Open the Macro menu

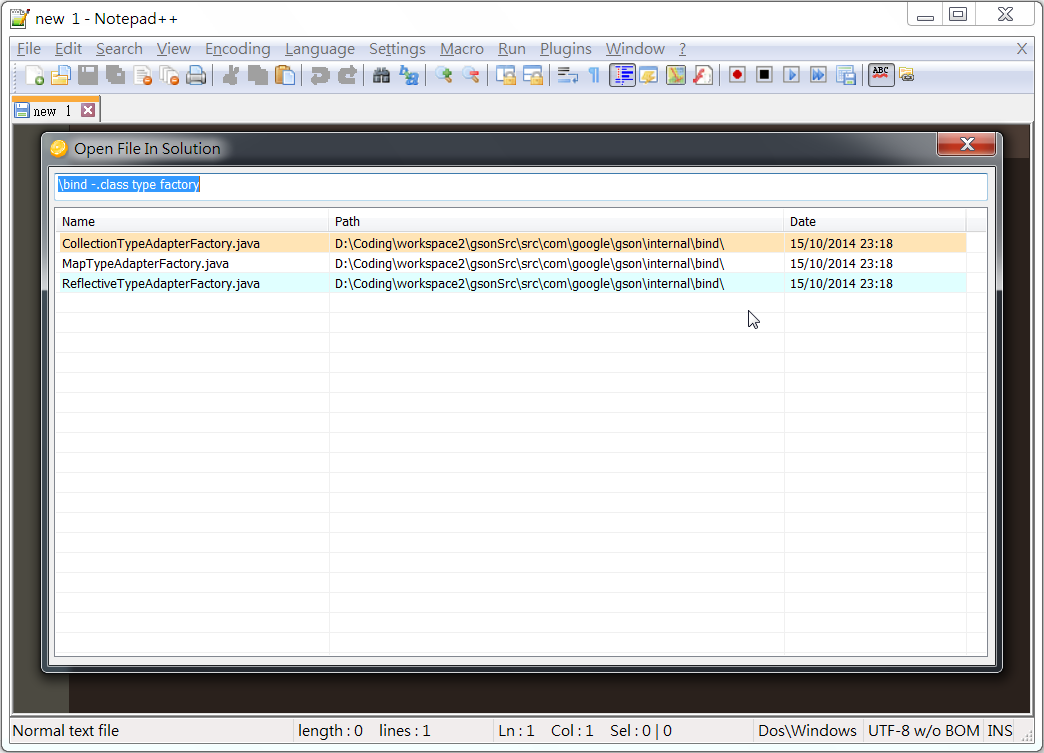click(461, 48)
